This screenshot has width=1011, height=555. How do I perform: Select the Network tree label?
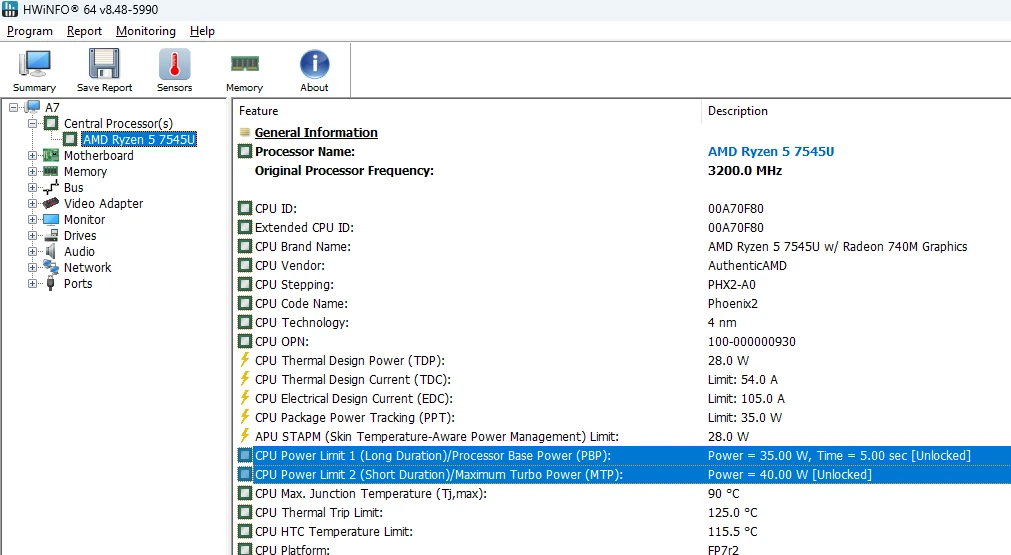click(x=87, y=268)
